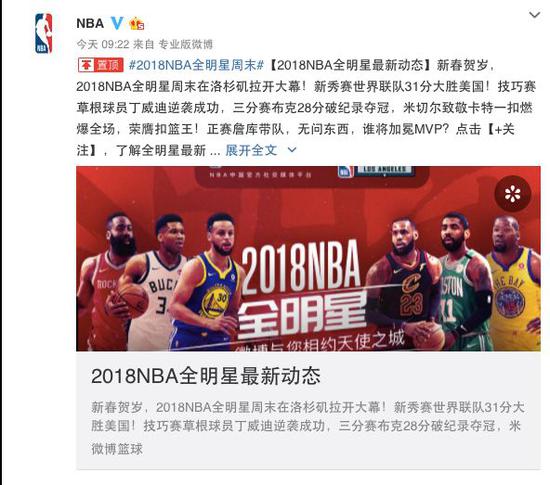Open the 2018NBA全明星 banner image
Screen dimensions: 550x485
(x=308, y=259)
